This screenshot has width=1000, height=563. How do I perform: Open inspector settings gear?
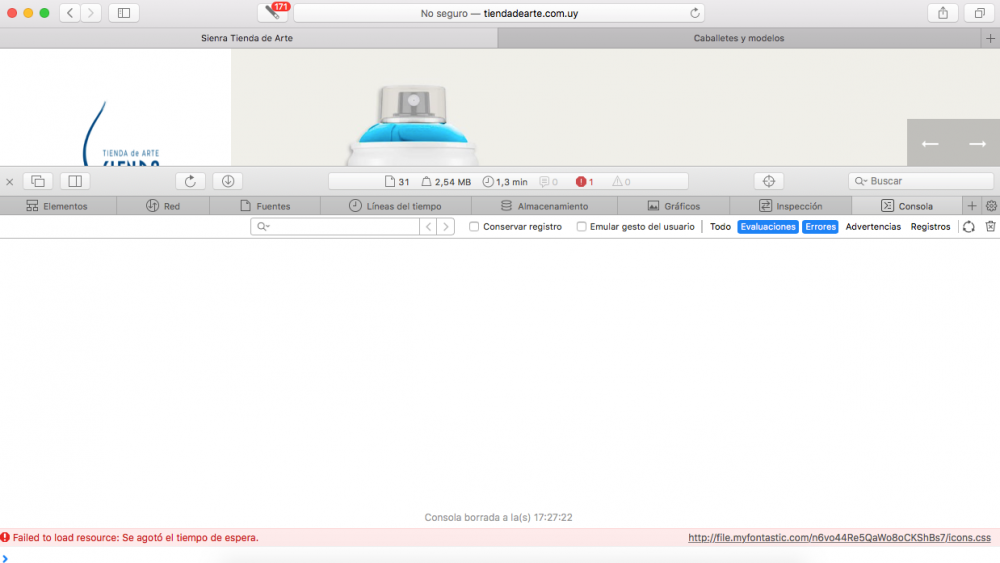(x=991, y=206)
